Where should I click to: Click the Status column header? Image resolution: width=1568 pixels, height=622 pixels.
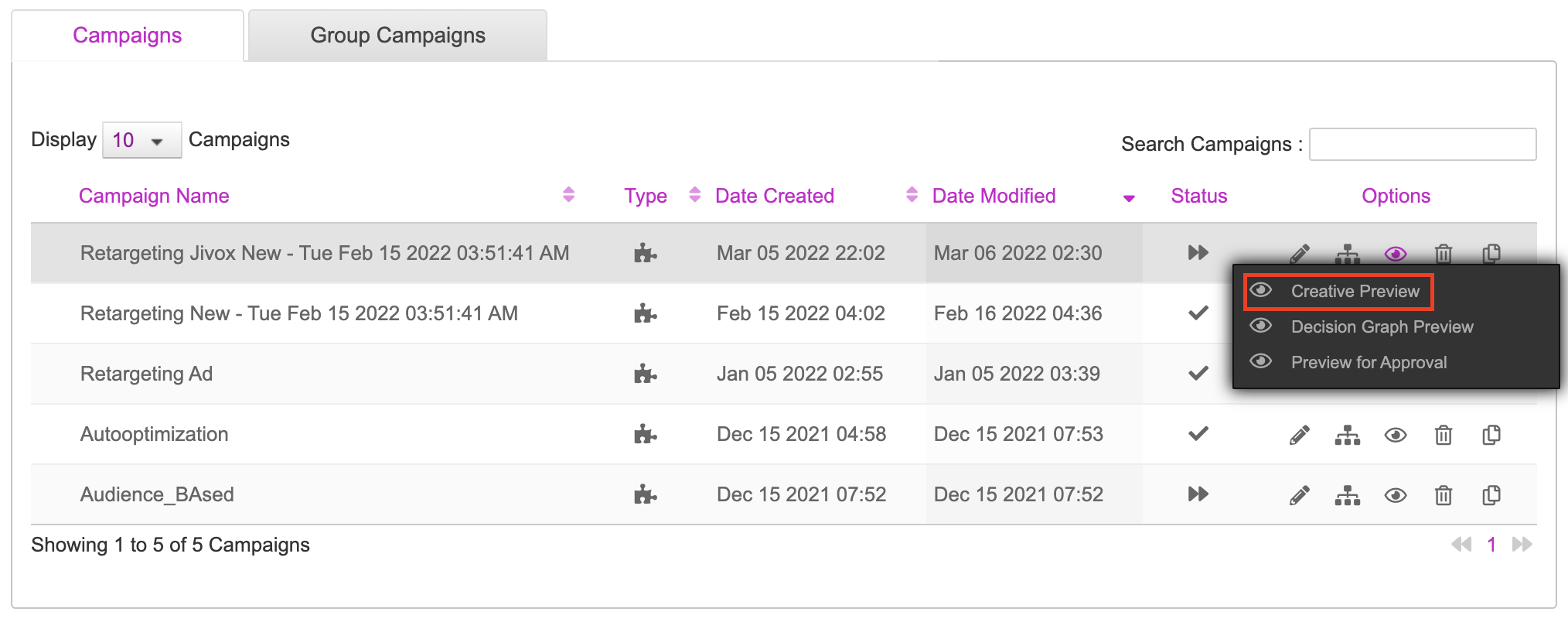1198,196
